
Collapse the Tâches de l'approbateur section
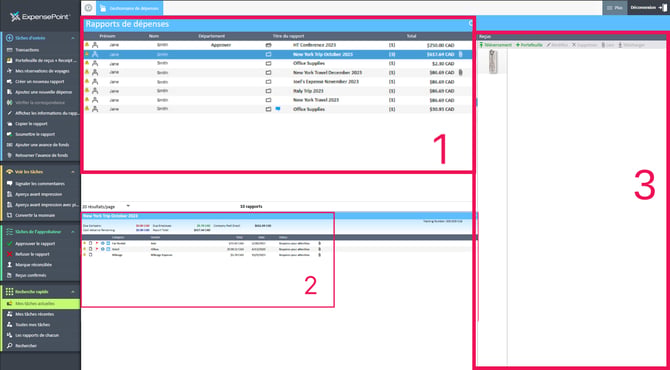(x=73, y=232)
